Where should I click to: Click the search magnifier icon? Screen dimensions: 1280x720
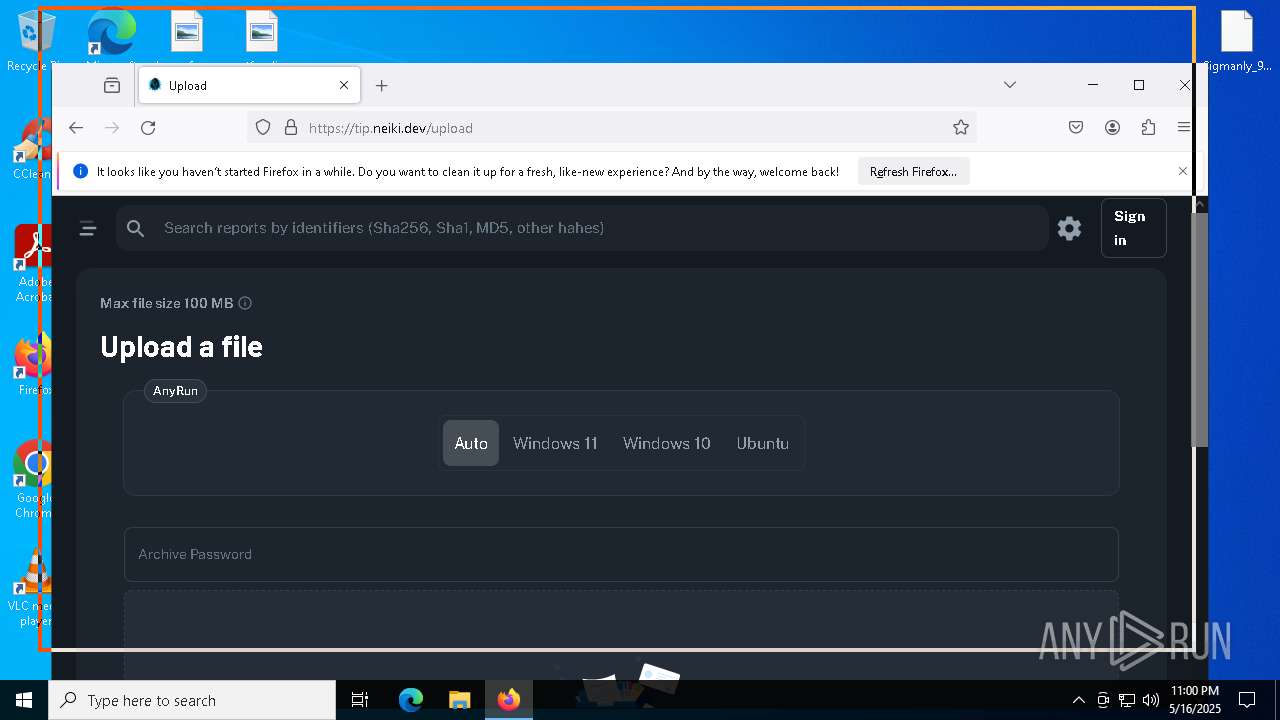136,228
